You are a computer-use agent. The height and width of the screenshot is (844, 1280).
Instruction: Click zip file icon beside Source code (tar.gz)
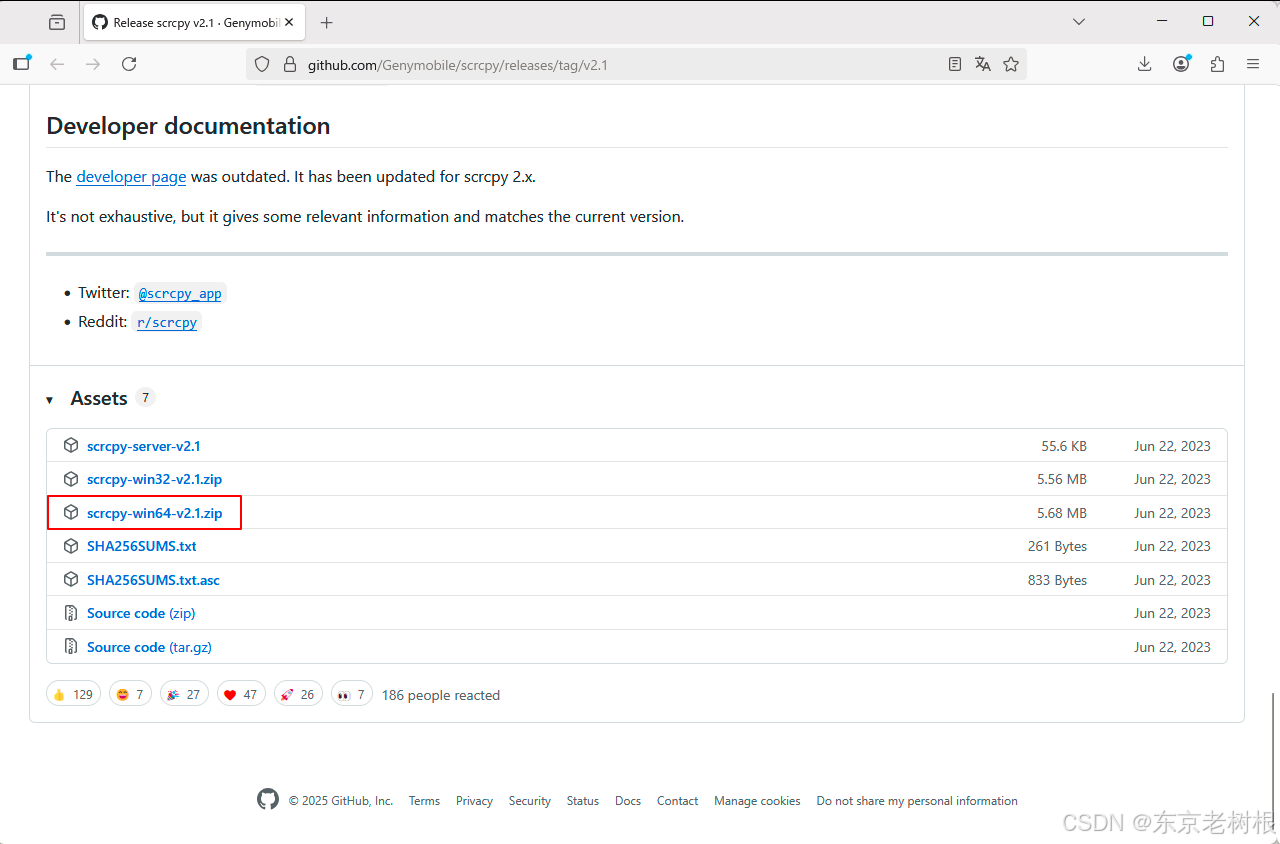coord(71,647)
